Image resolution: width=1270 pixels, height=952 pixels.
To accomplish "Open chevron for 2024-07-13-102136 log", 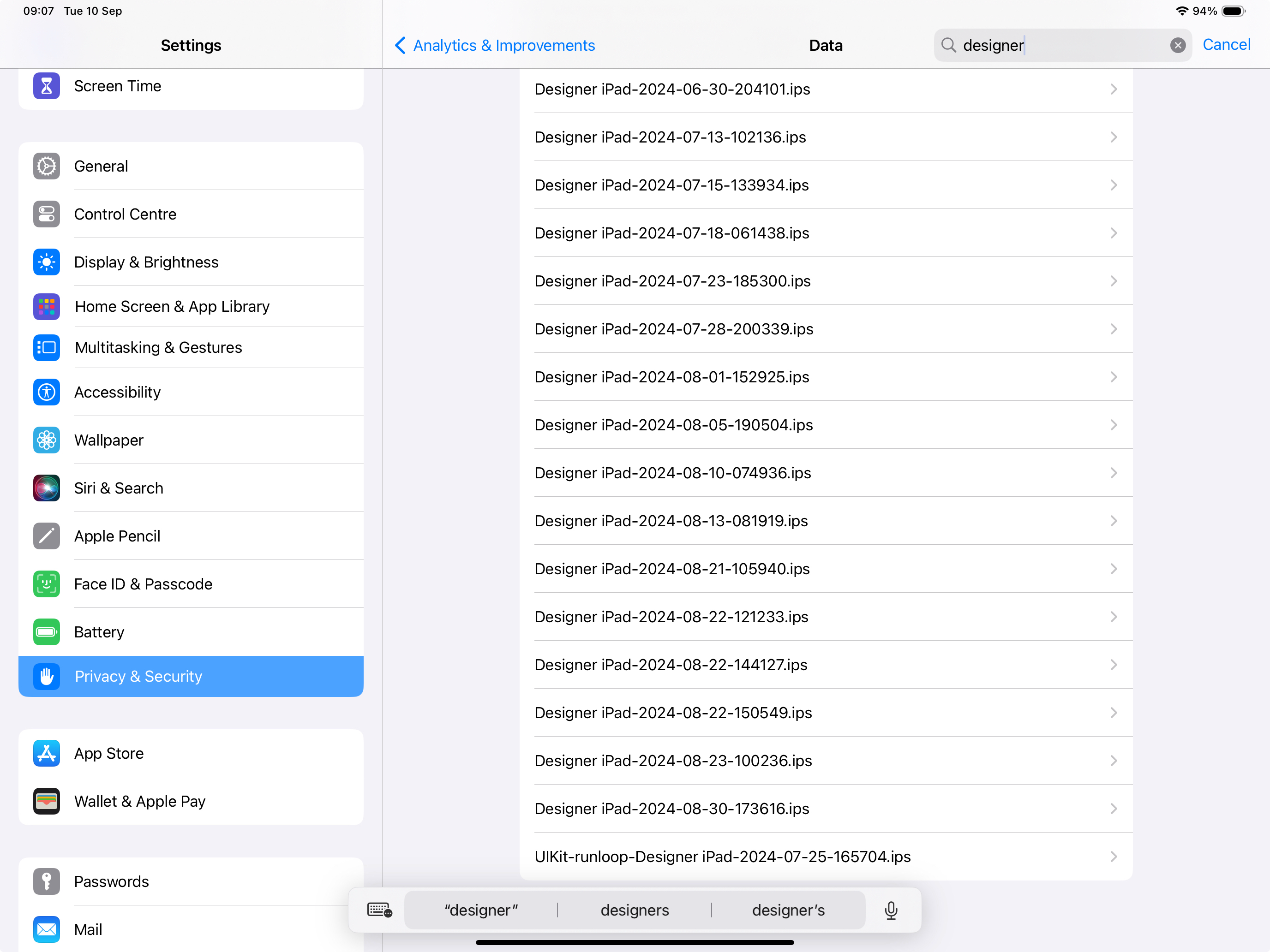I will (1114, 137).
